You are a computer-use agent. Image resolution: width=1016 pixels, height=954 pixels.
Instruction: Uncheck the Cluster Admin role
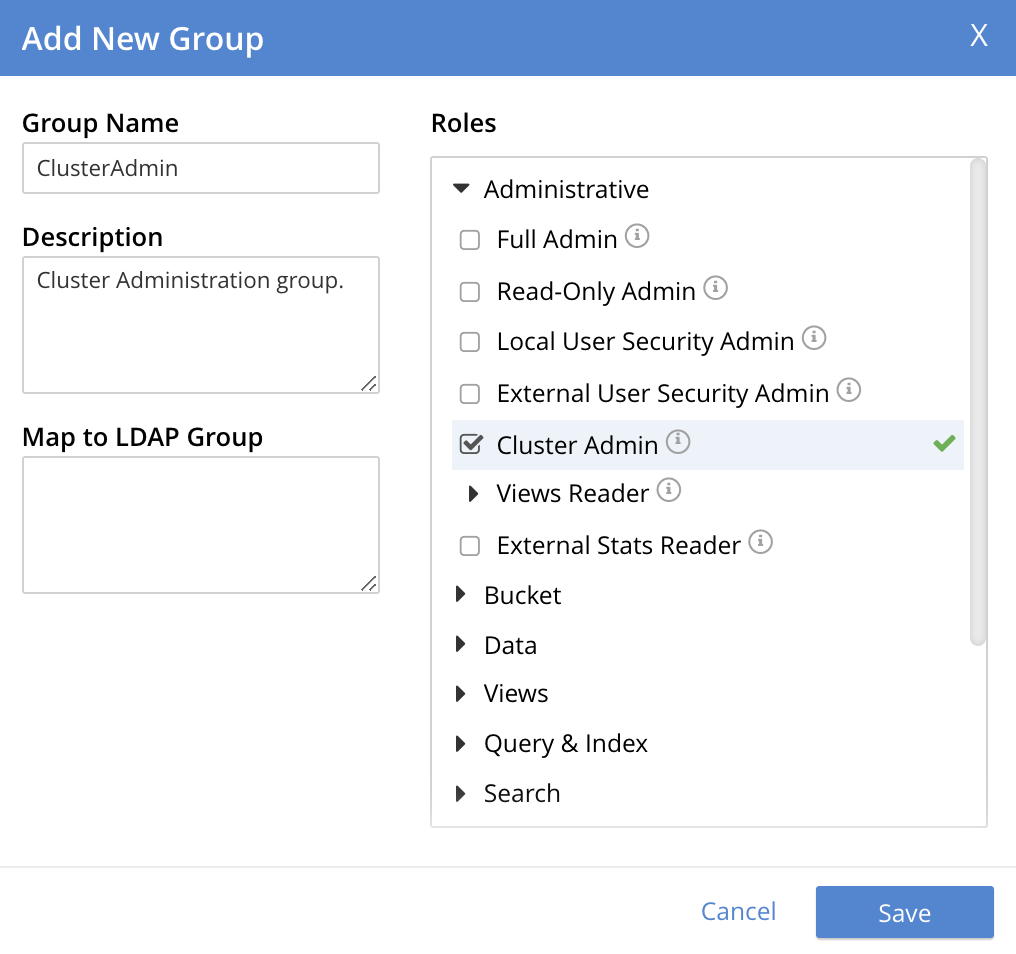pos(469,444)
